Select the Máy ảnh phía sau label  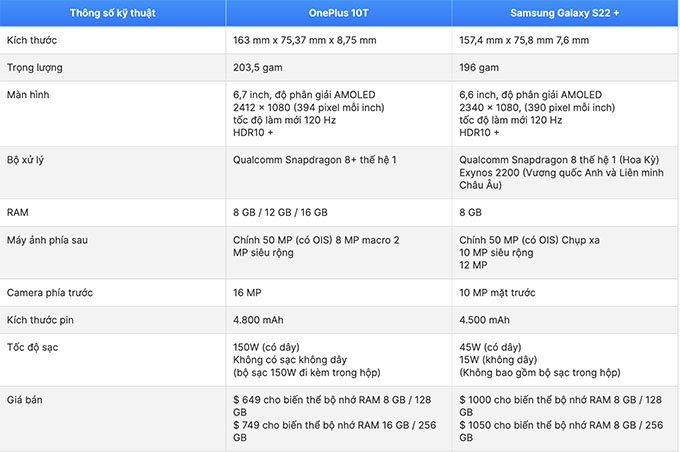click(47, 240)
